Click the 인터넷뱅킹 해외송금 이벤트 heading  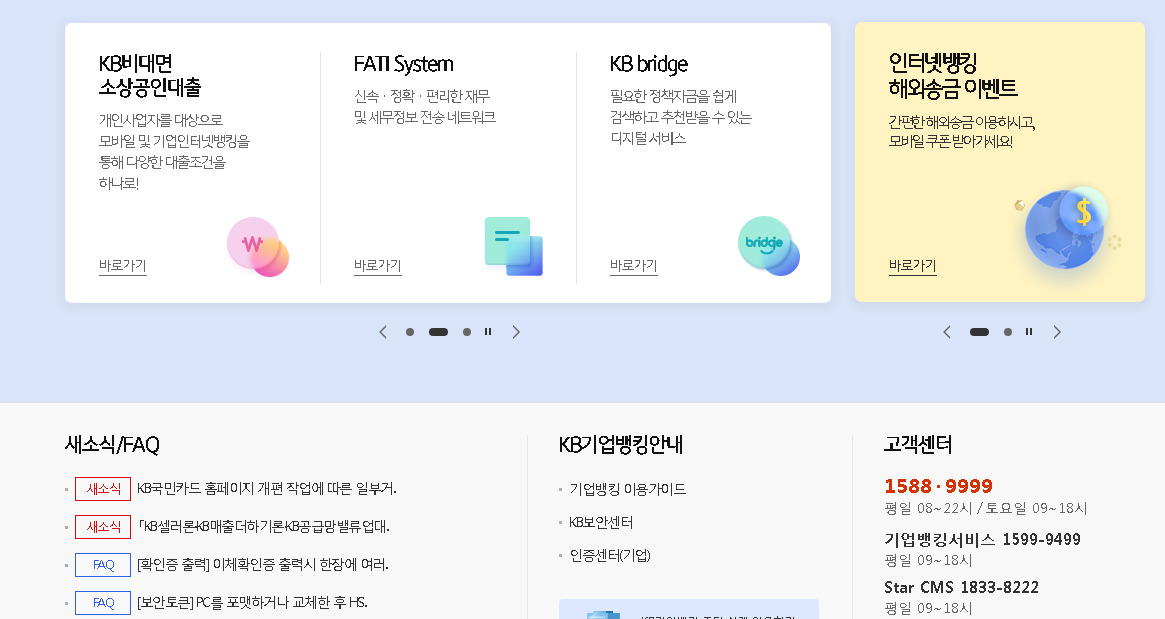pos(953,75)
